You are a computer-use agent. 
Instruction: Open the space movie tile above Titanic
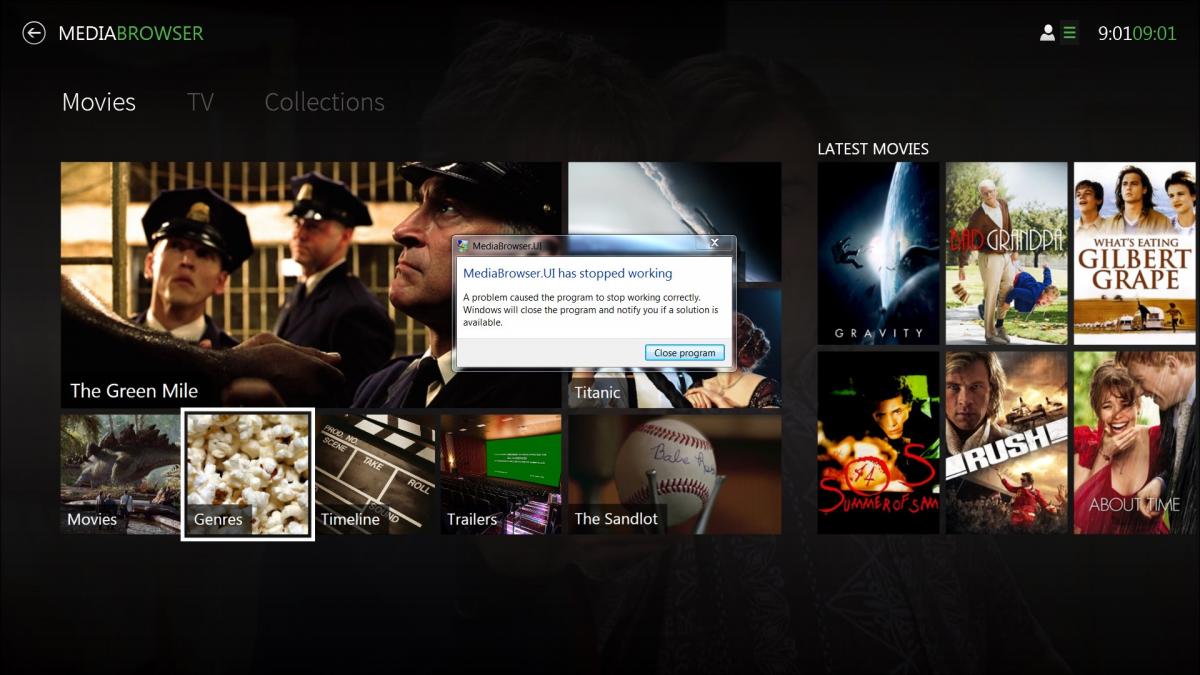(x=675, y=222)
